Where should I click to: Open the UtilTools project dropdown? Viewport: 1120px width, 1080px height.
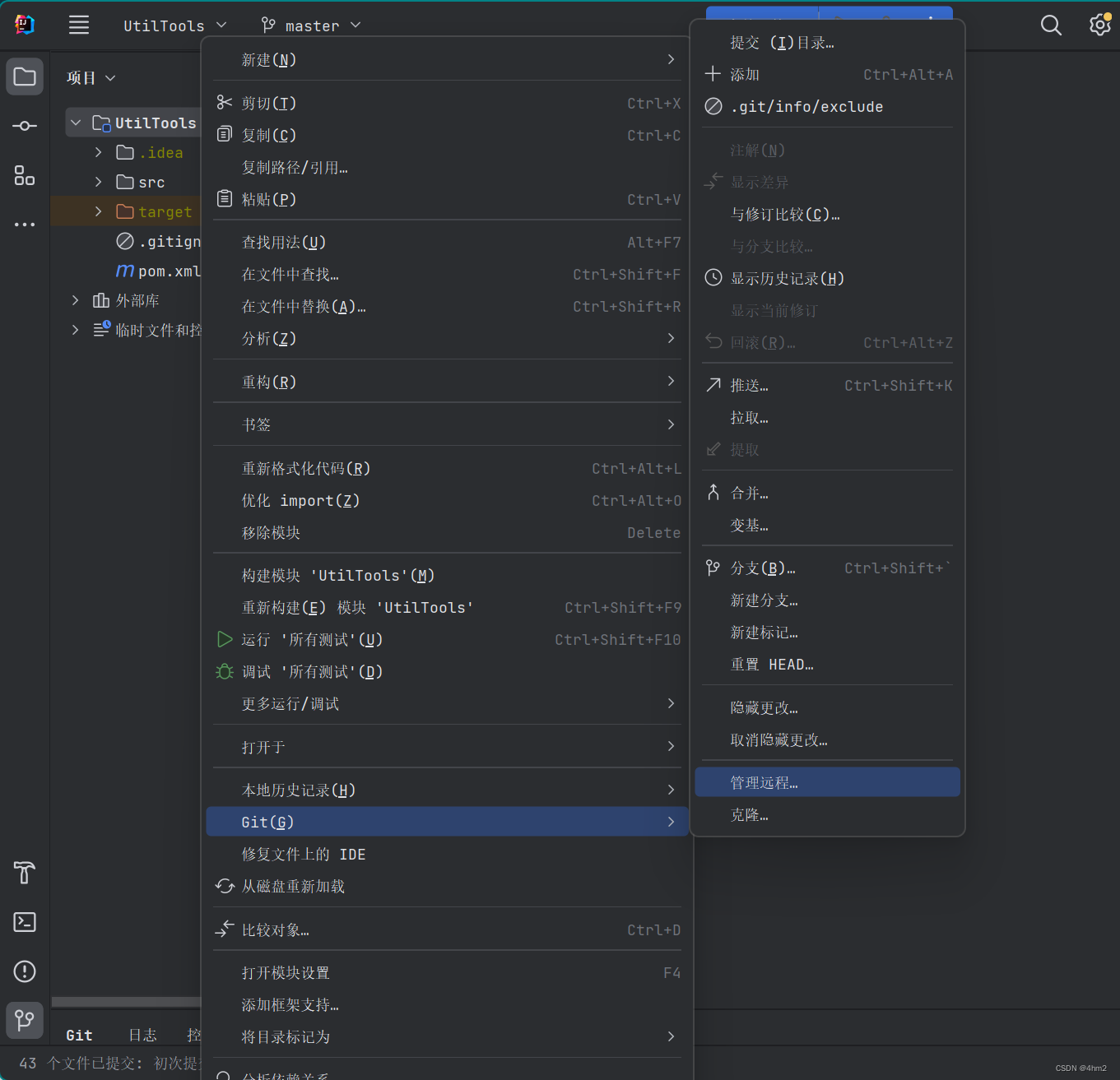(x=174, y=25)
